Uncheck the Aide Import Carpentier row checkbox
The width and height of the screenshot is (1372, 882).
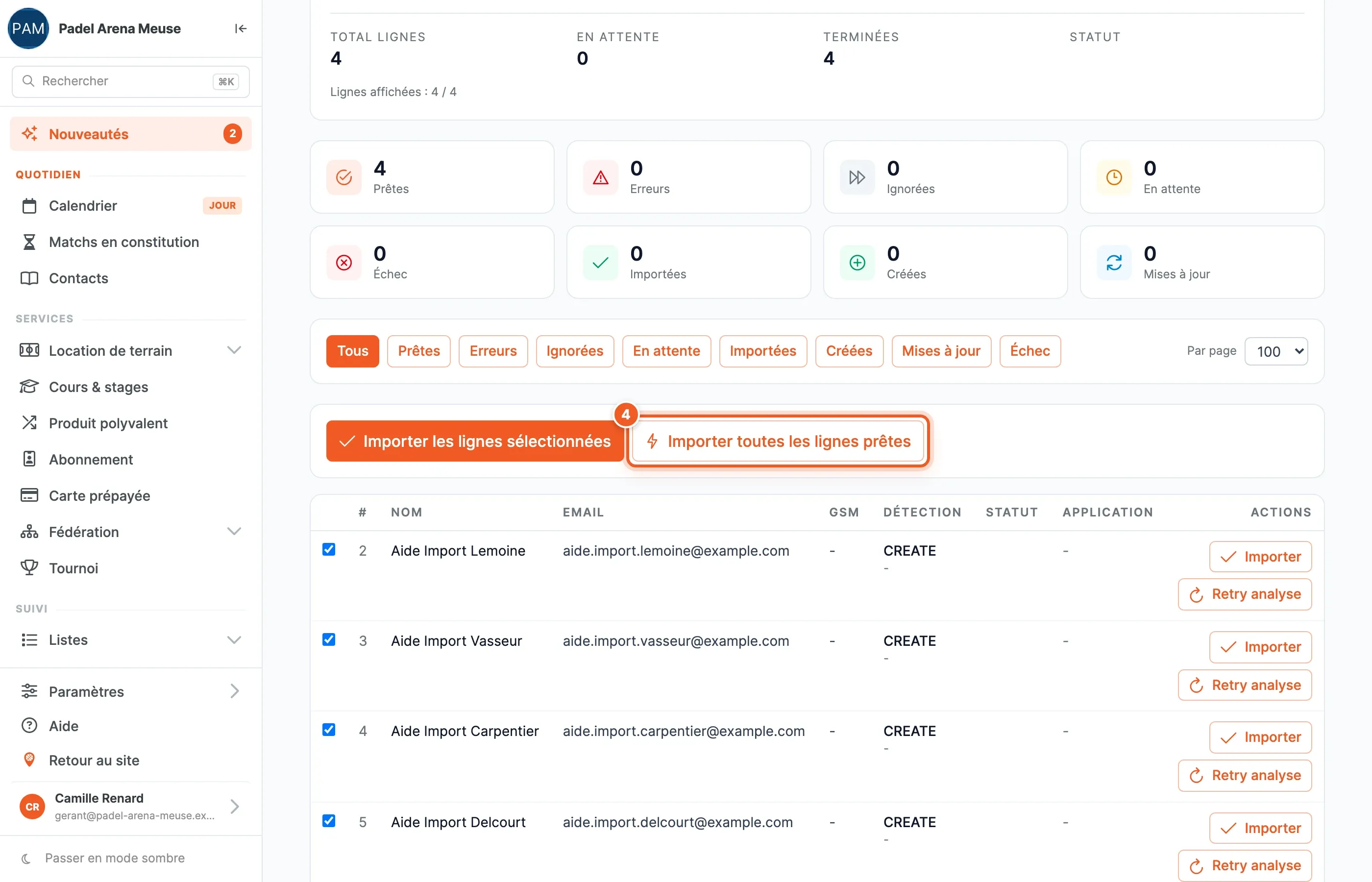click(x=329, y=730)
